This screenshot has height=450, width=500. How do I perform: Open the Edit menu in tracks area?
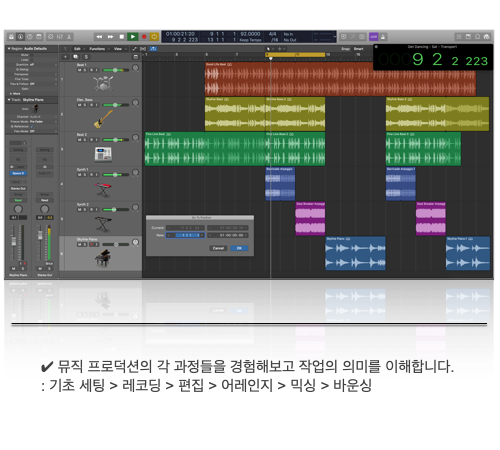pos(79,49)
